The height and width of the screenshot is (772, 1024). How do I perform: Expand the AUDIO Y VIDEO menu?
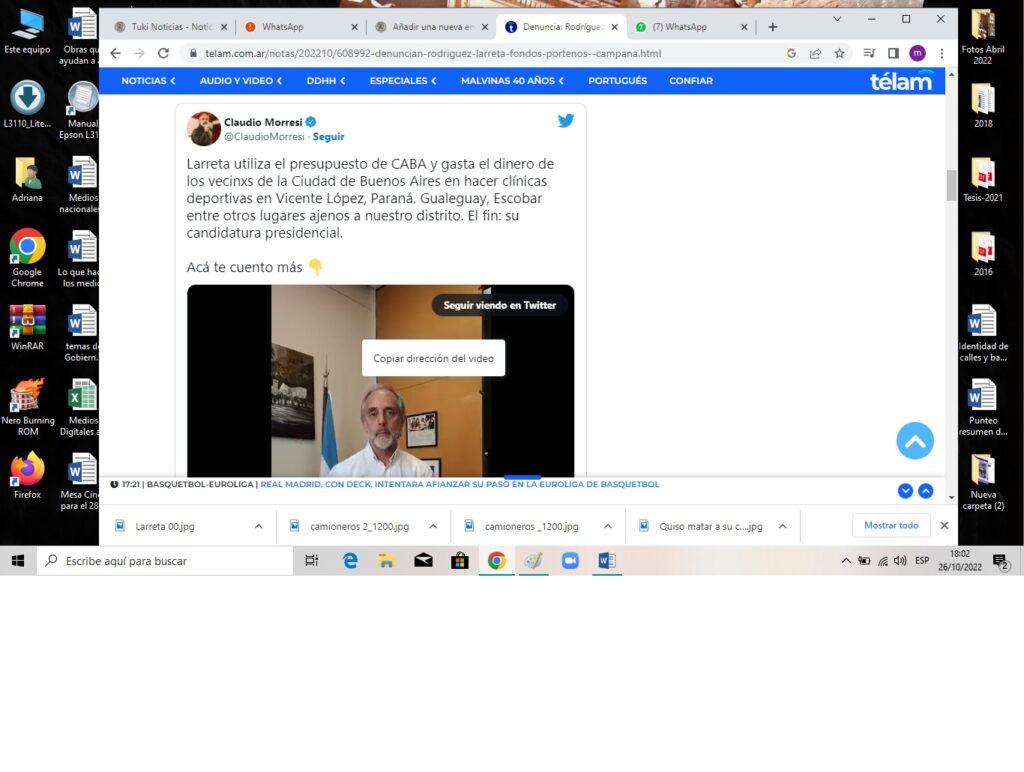240,81
